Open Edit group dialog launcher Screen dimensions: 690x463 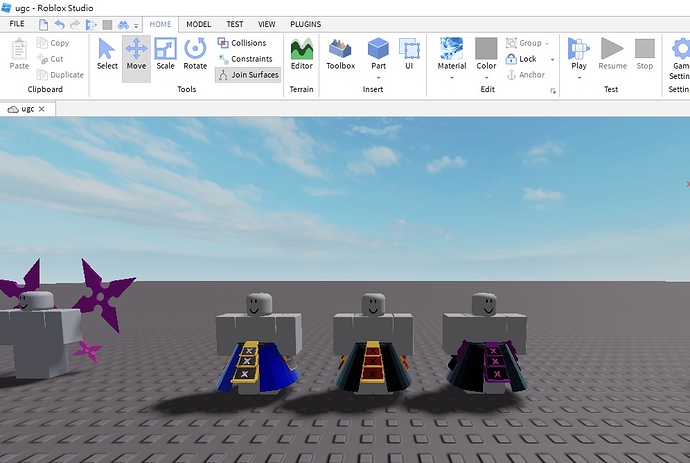[x=553, y=91]
